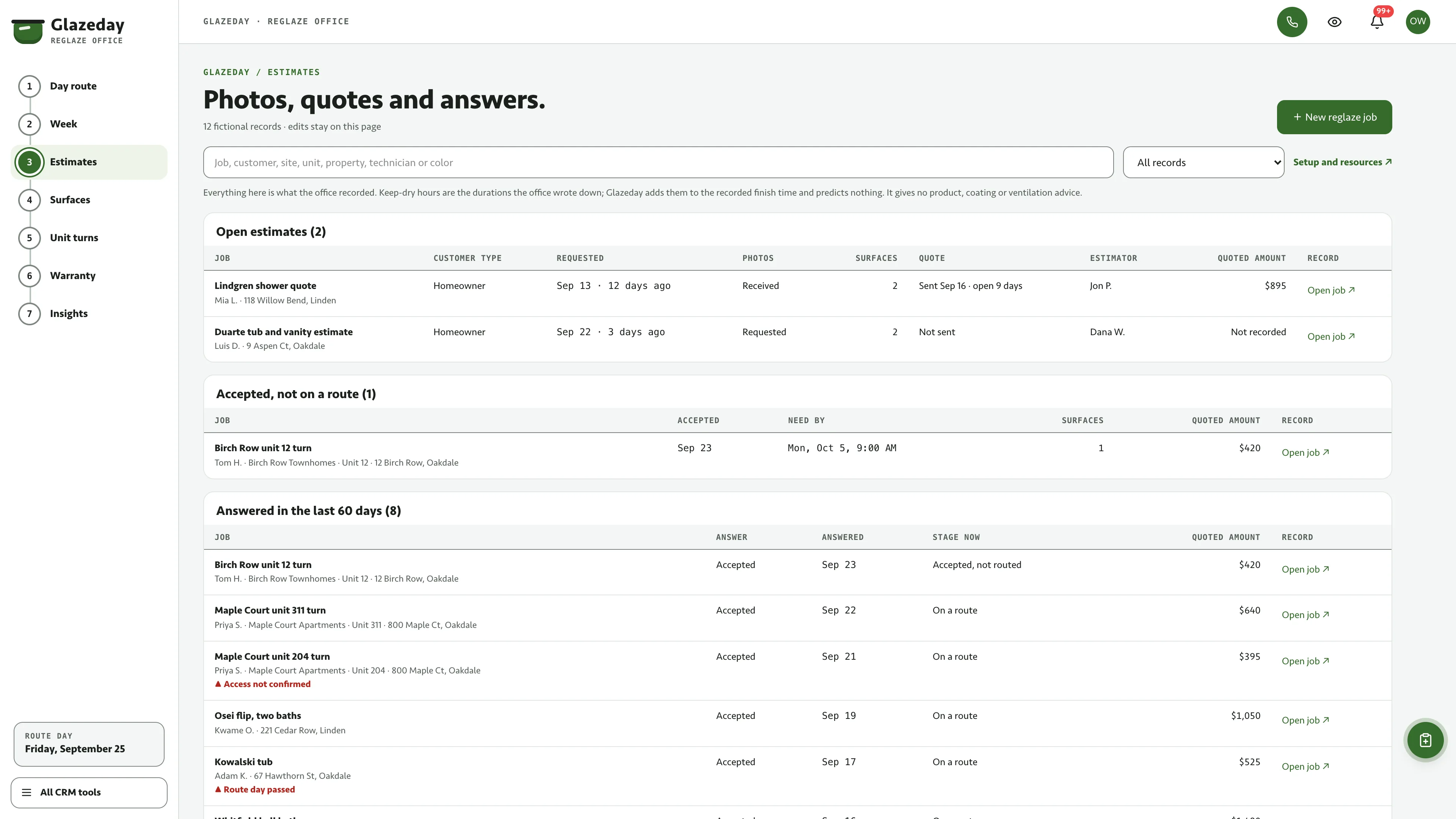Click the Access not confirmed warning
Screen dimensions: 1456x819
coord(263,684)
